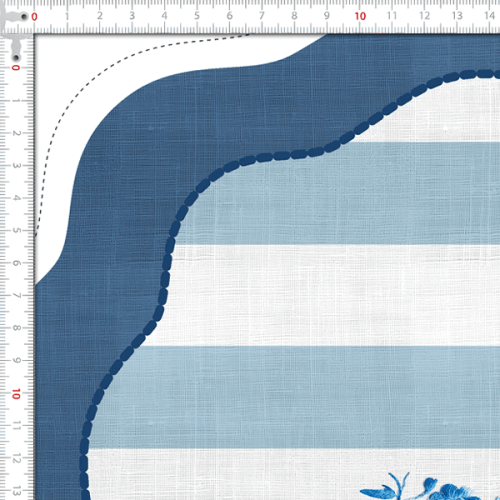The height and width of the screenshot is (500, 500).
Task: Click the metal rivet on the top ruler tab
Action: 24,16
